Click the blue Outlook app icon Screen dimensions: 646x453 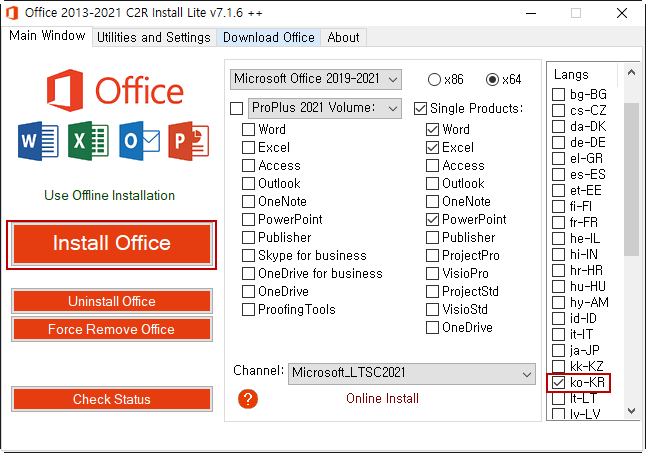(139, 141)
